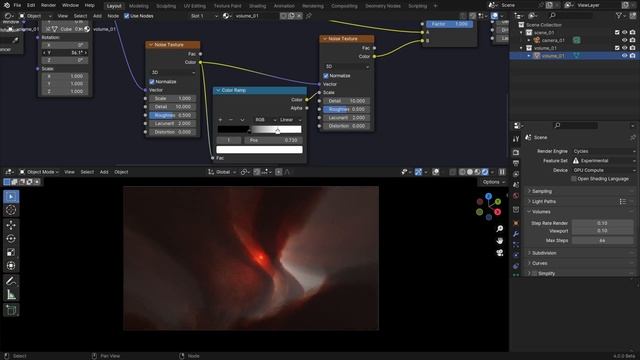Select the 3D Cursor tool
This screenshot has width=640, height=360.
point(11,210)
